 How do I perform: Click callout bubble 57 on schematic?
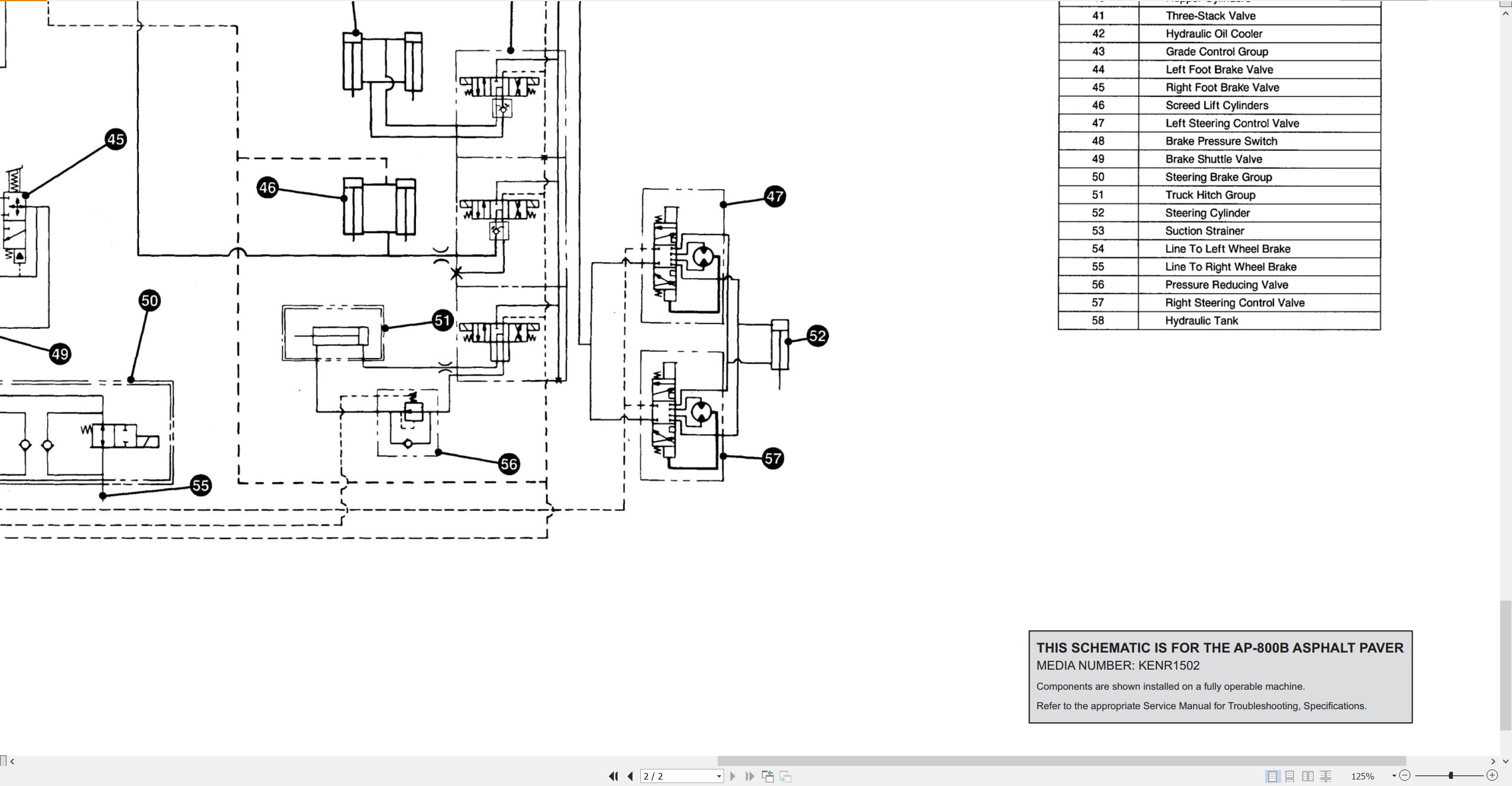(x=773, y=458)
